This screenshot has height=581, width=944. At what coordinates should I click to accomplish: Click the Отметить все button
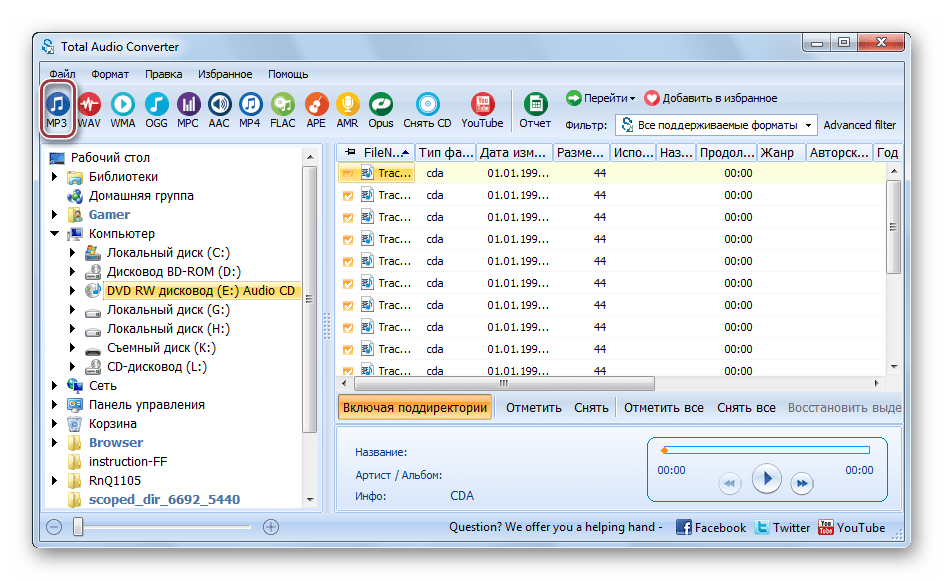664,408
